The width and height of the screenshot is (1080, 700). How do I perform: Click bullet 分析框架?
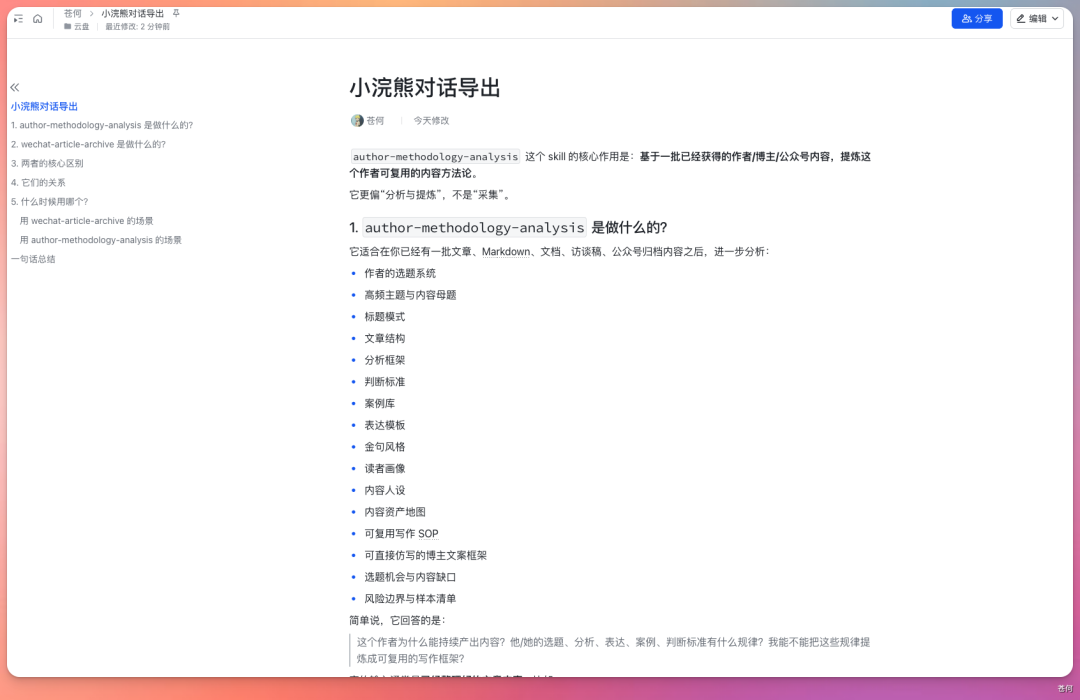click(385, 360)
